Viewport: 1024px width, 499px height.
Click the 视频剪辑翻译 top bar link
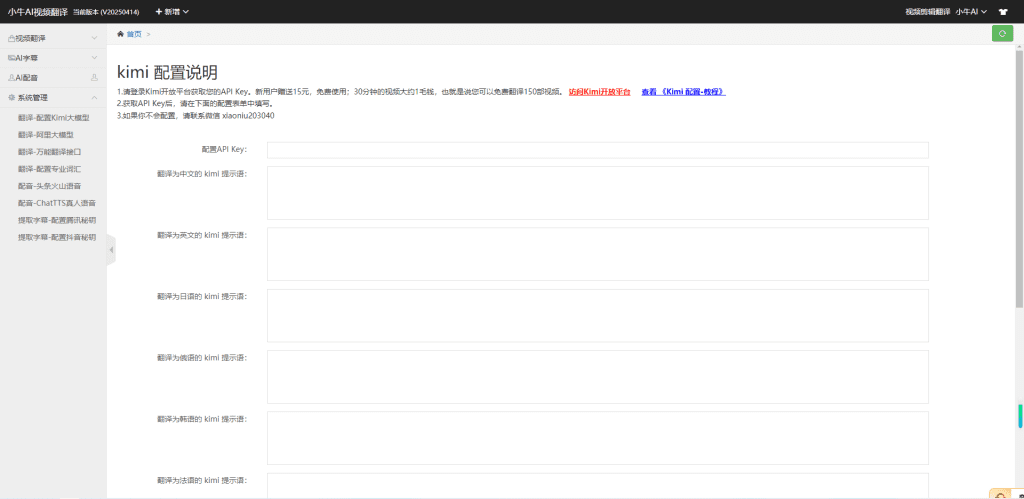927,11
